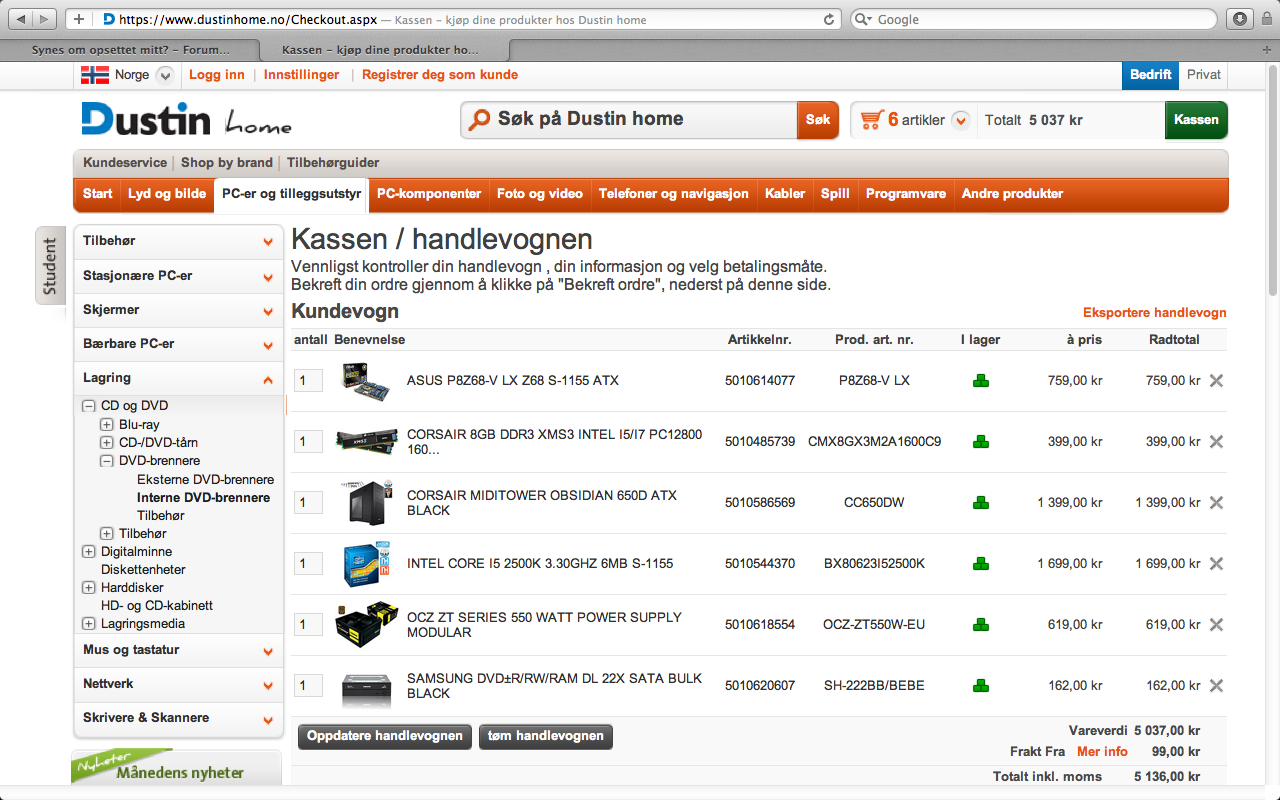Open CORSAIR RAM product thumbnail
This screenshot has height=800, width=1280.
[365, 441]
